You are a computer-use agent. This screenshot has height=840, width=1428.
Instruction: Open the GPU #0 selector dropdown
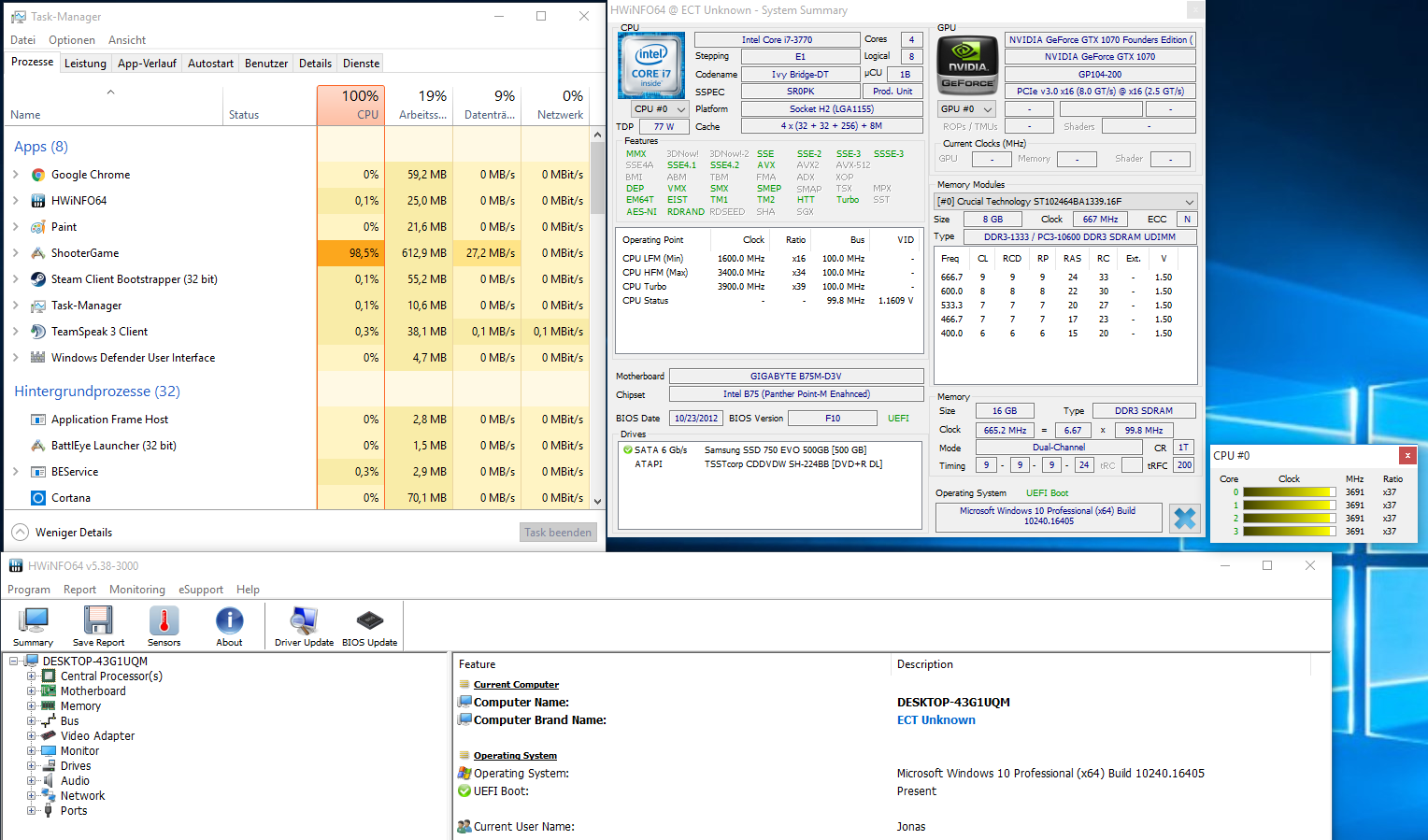(966, 109)
